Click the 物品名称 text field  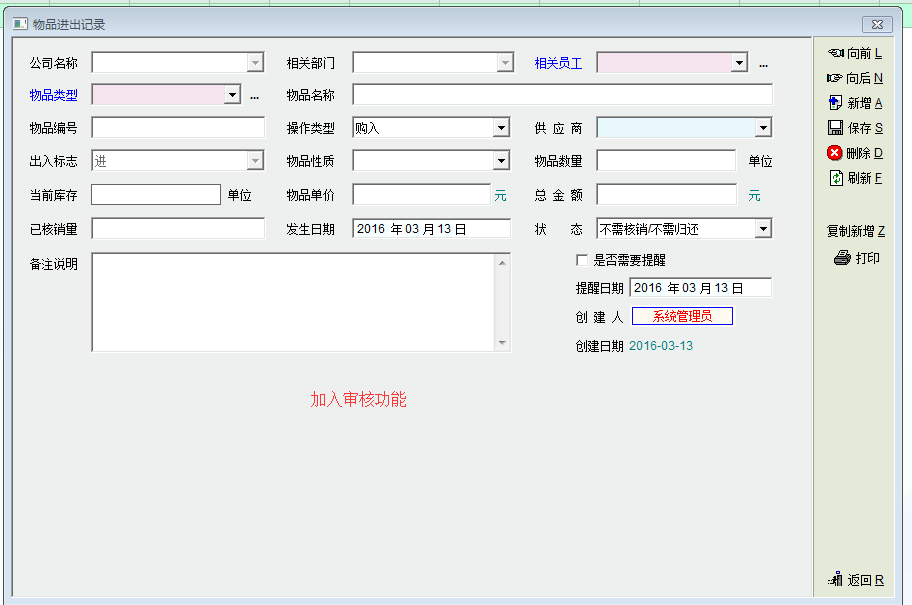point(562,95)
